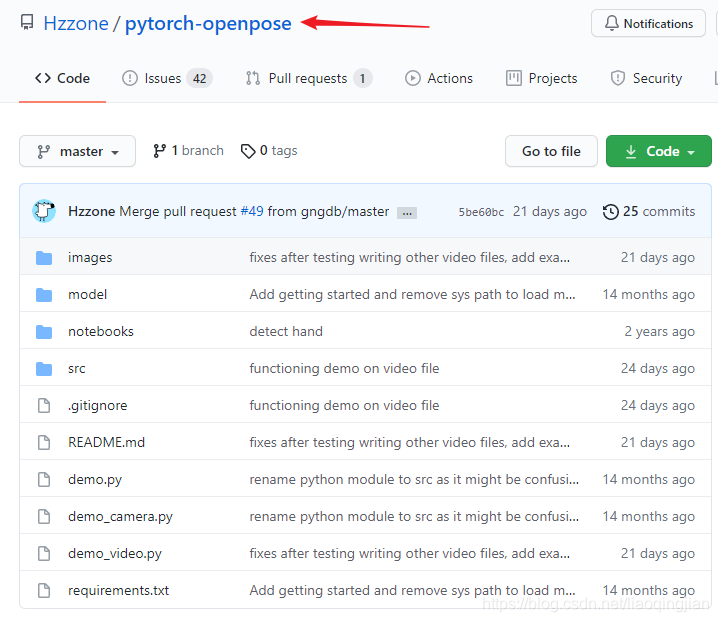Viewport: 718px width, 622px height.
Task: Open the demo_video.py file
Action: coord(115,554)
